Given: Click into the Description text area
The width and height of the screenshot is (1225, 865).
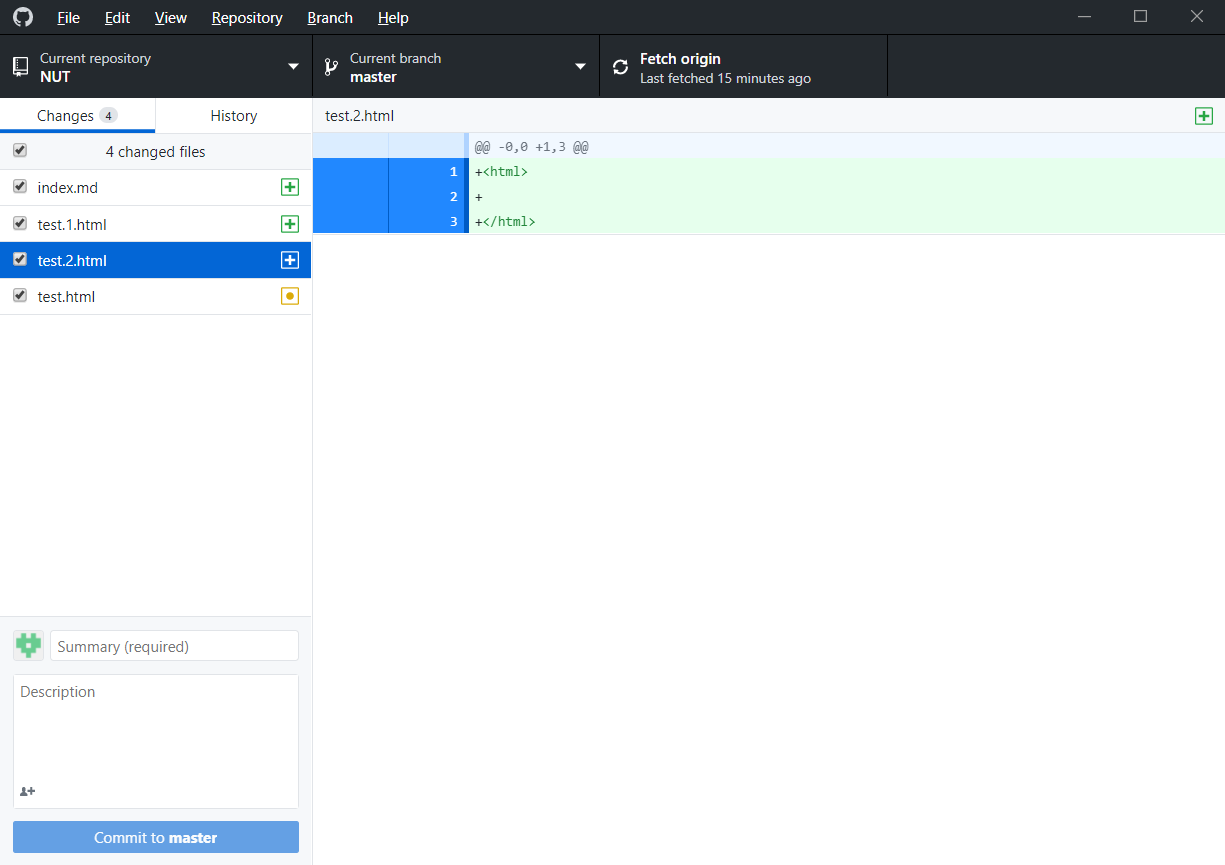Looking at the screenshot, I should coord(156,741).
